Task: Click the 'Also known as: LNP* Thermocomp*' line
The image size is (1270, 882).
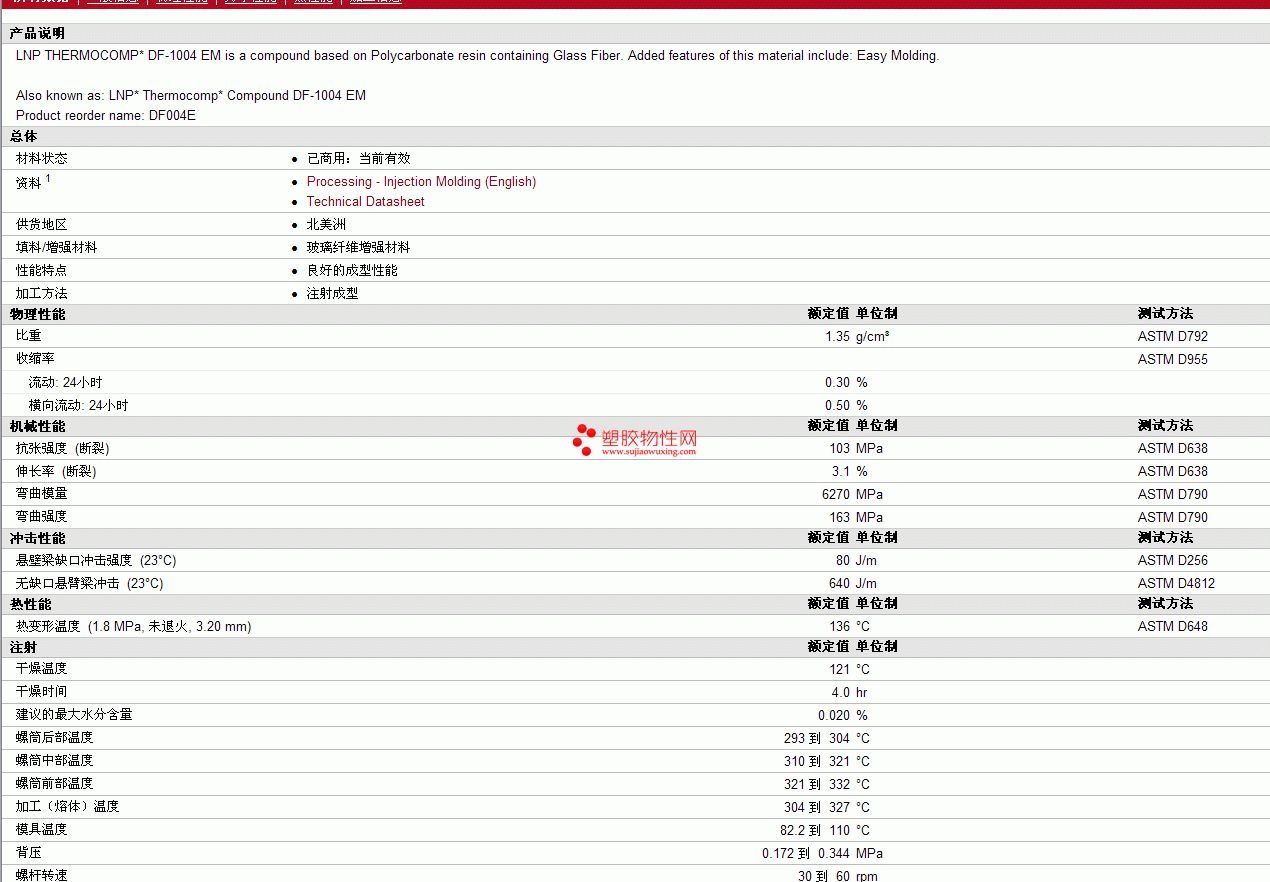Action: 191,95
